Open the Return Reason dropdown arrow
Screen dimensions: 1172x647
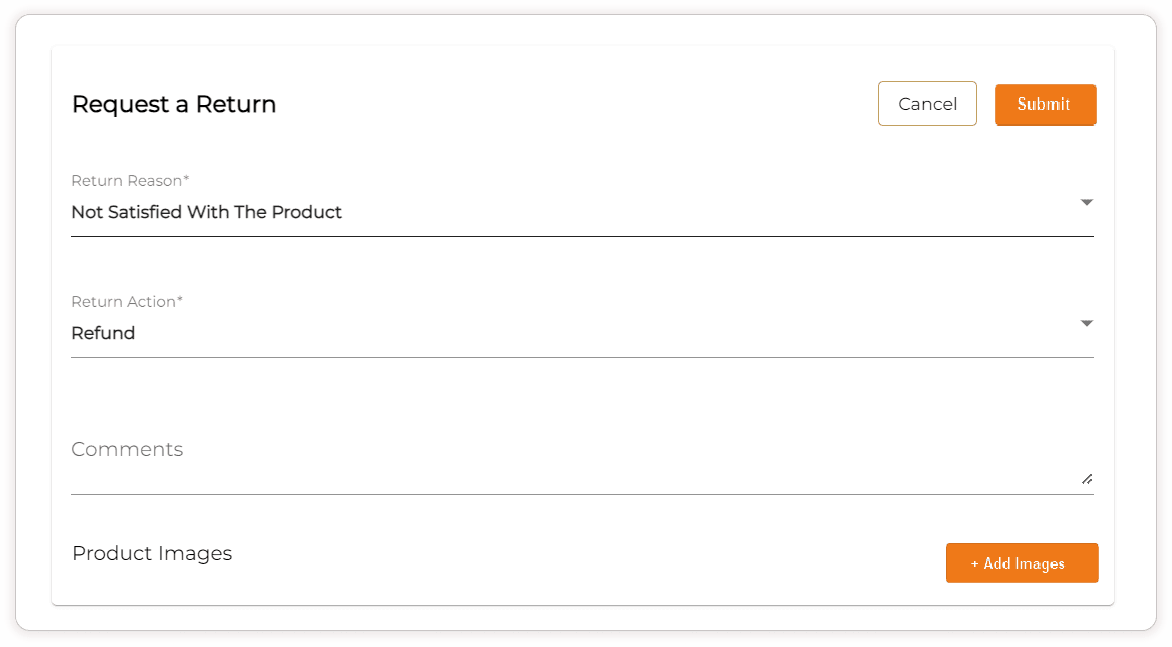tap(1087, 203)
